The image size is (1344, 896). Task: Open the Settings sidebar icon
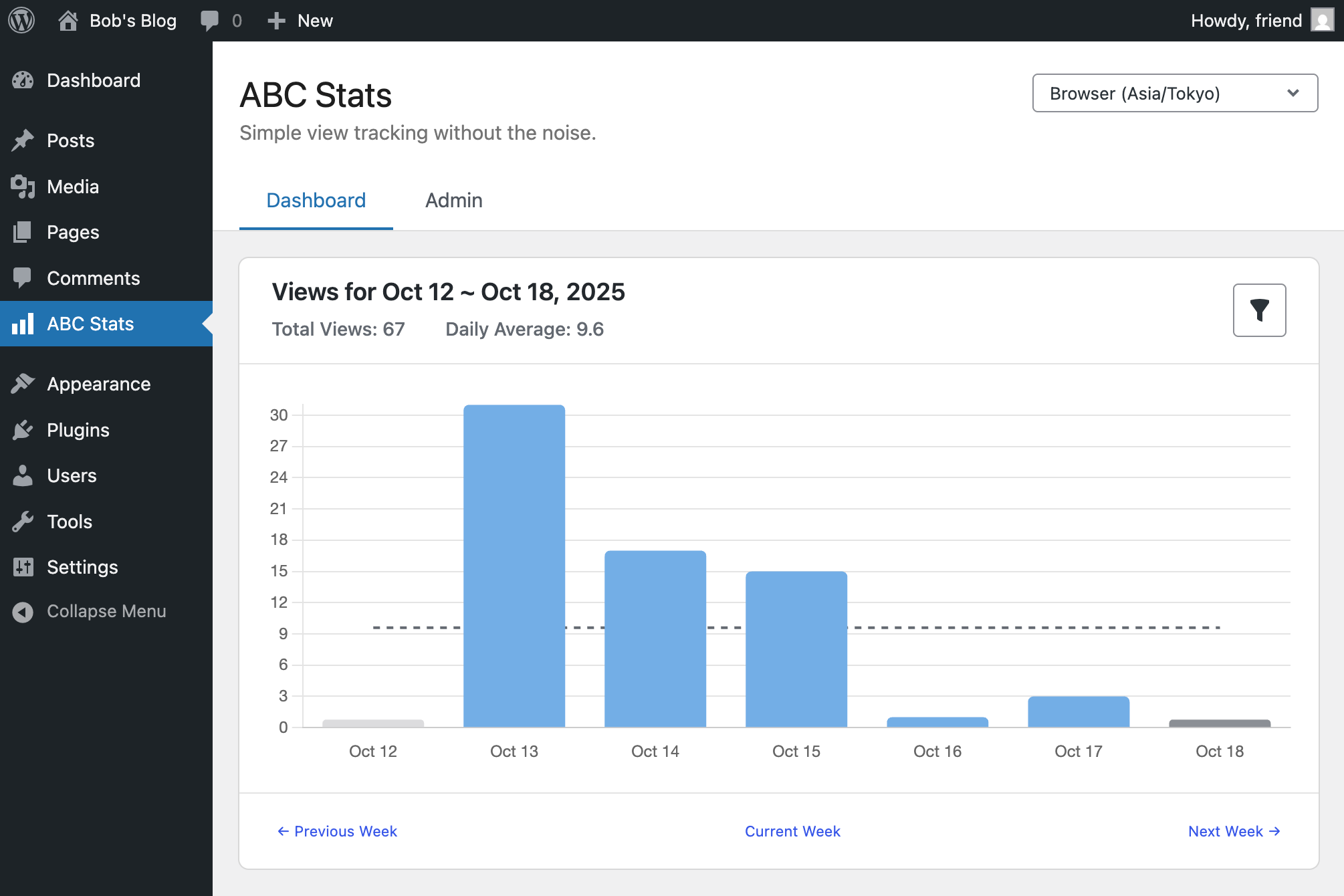pos(23,567)
